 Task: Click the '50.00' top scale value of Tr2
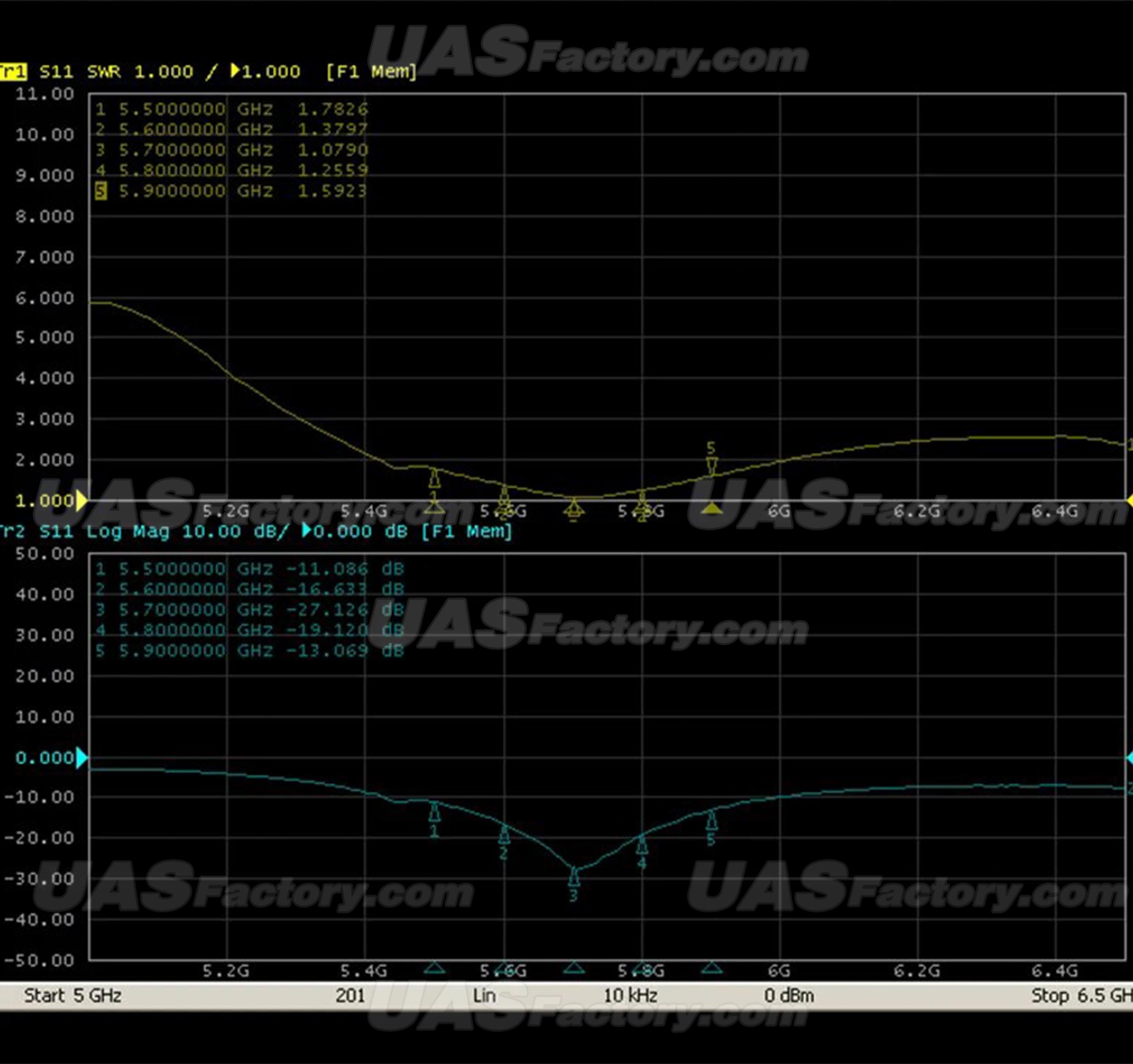(x=44, y=553)
